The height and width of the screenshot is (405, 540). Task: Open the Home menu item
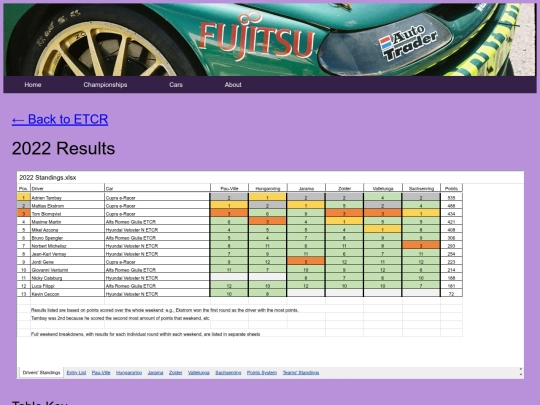pos(33,85)
